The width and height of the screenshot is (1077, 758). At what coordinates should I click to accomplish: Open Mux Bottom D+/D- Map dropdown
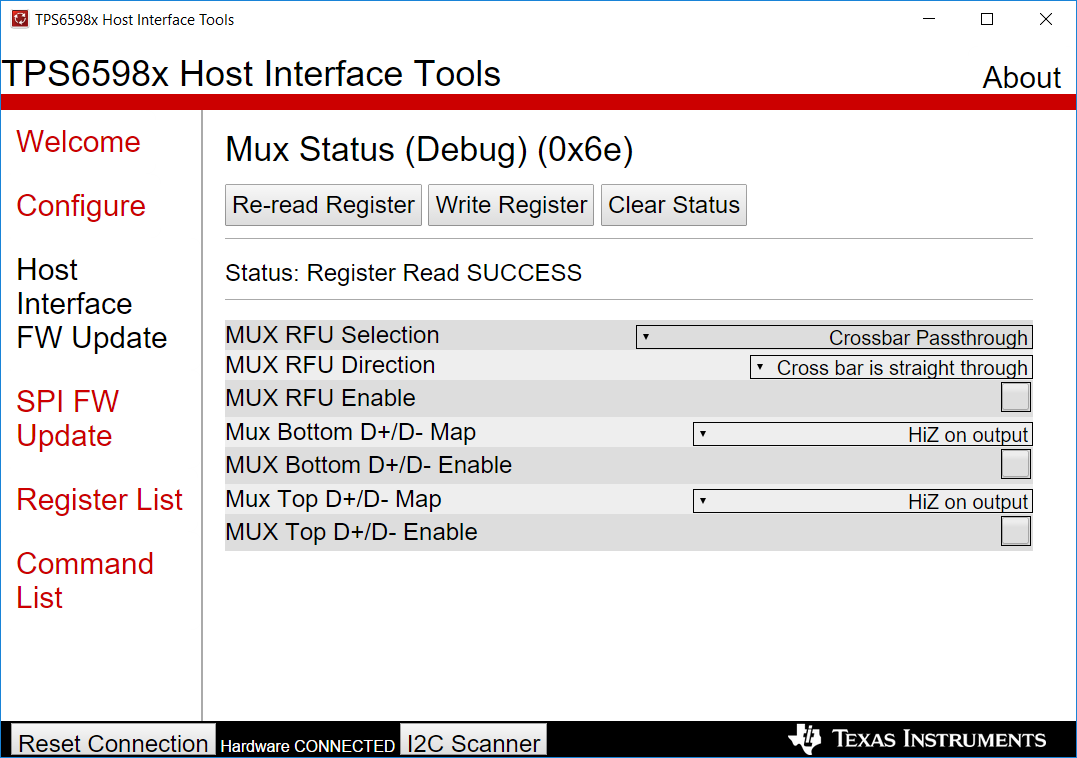click(x=862, y=434)
